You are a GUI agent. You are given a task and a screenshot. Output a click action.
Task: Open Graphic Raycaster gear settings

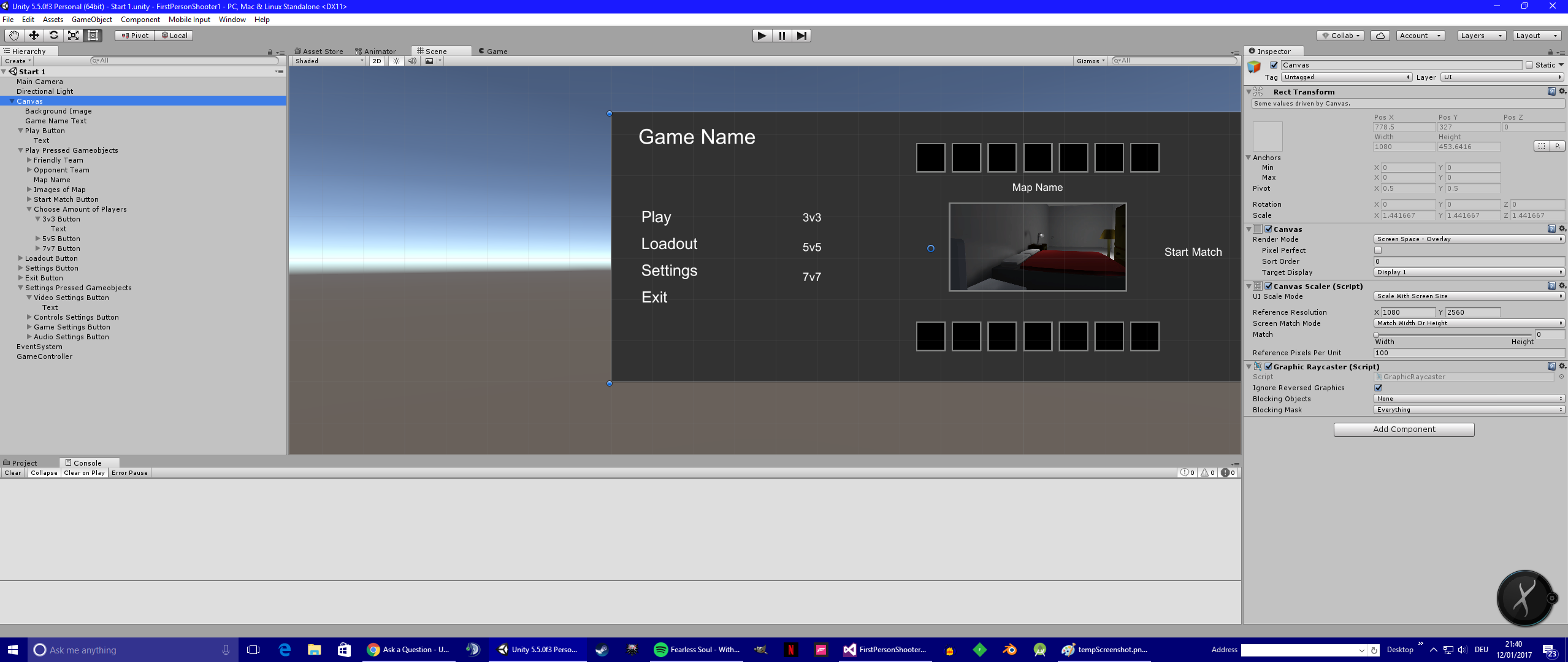click(1562, 366)
